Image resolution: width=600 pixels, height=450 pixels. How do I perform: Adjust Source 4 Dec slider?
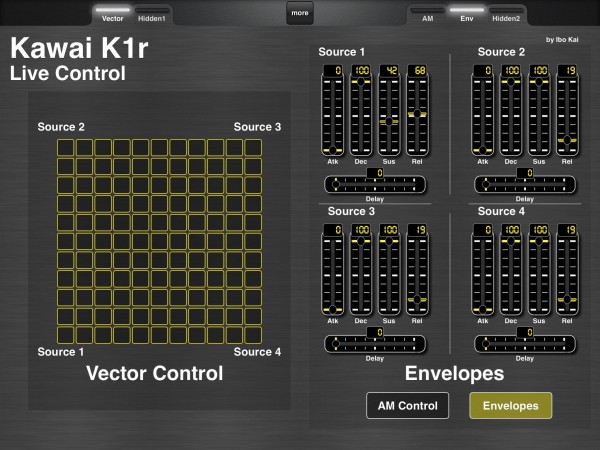pos(510,275)
